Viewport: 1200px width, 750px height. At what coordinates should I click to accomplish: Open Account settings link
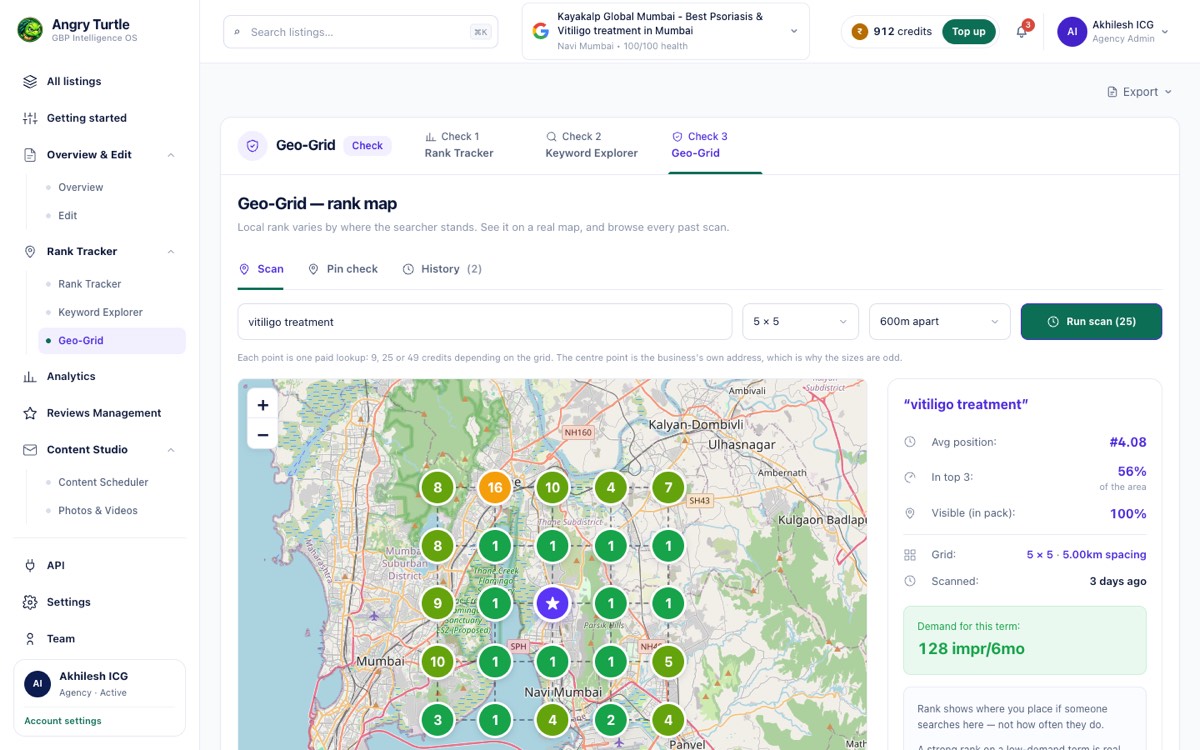point(63,721)
